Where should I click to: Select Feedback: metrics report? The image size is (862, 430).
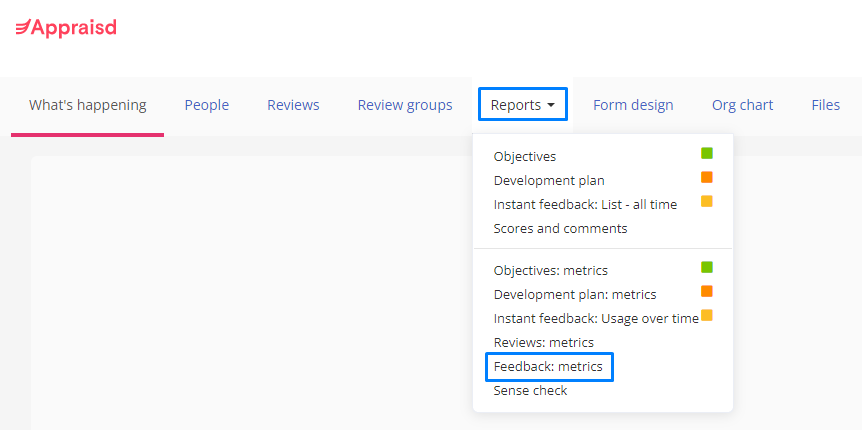tap(549, 367)
